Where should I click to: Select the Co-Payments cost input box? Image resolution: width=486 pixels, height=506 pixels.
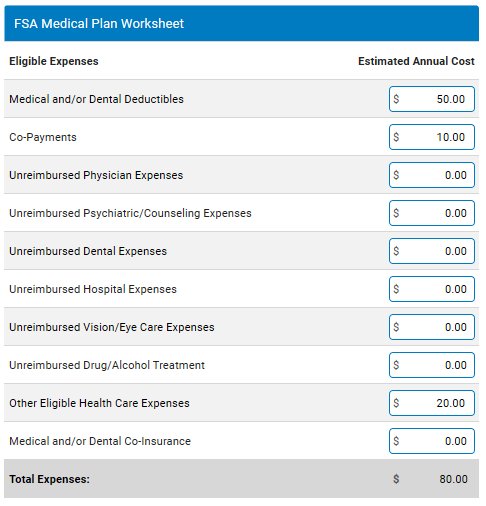(432, 137)
